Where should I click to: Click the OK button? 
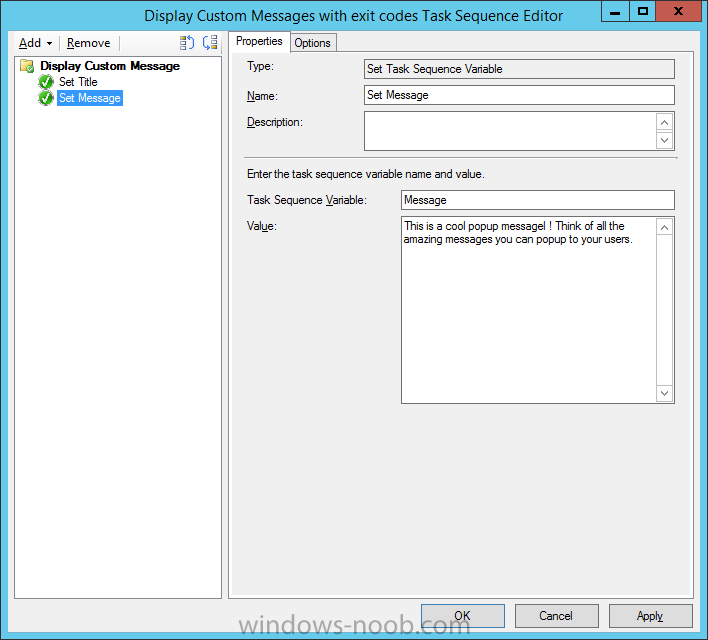click(x=463, y=616)
